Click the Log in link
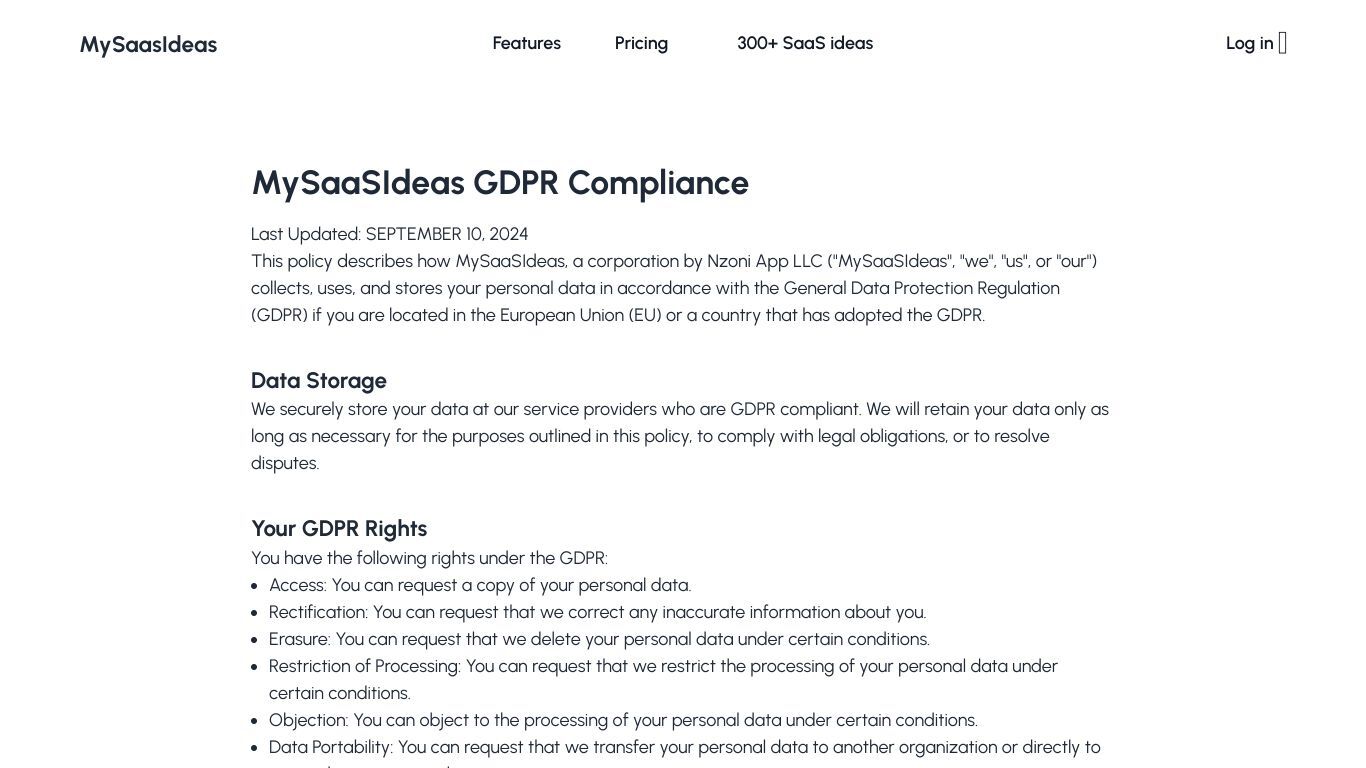The width and height of the screenshot is (1366, 768). [x=1250, y=43]
